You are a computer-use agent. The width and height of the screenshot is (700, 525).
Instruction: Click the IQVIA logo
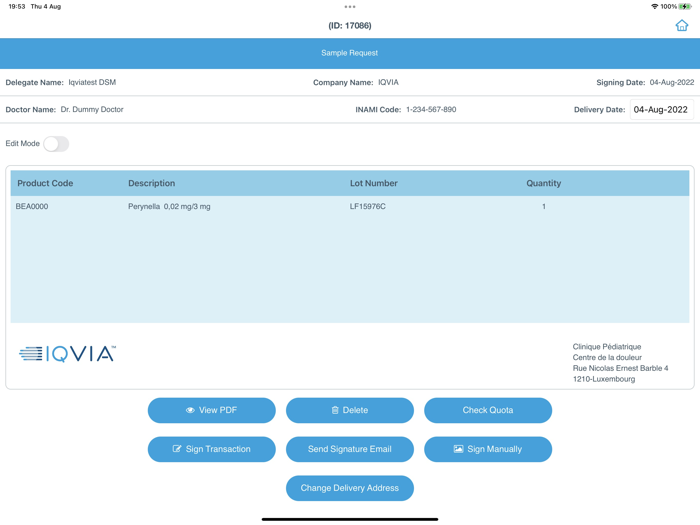67,354
